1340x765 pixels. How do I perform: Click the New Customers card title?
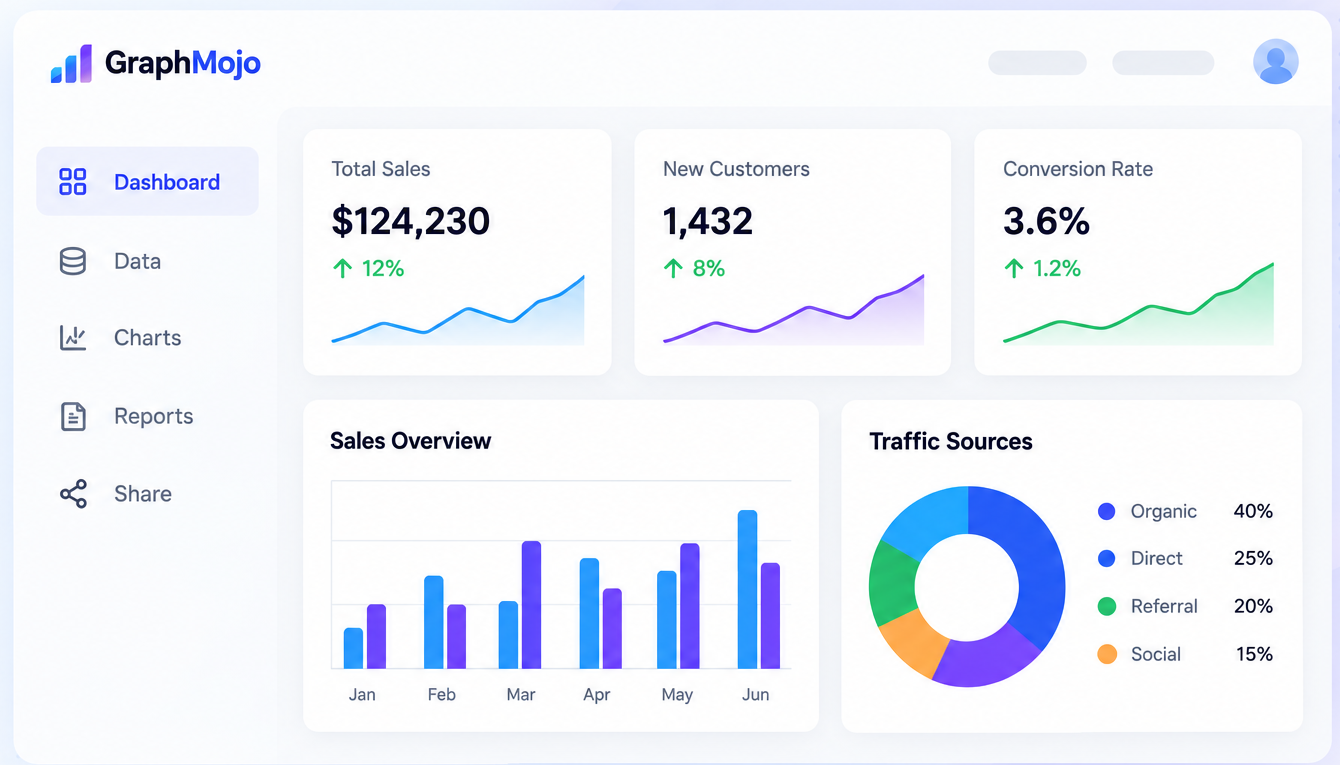pos(736,169)
